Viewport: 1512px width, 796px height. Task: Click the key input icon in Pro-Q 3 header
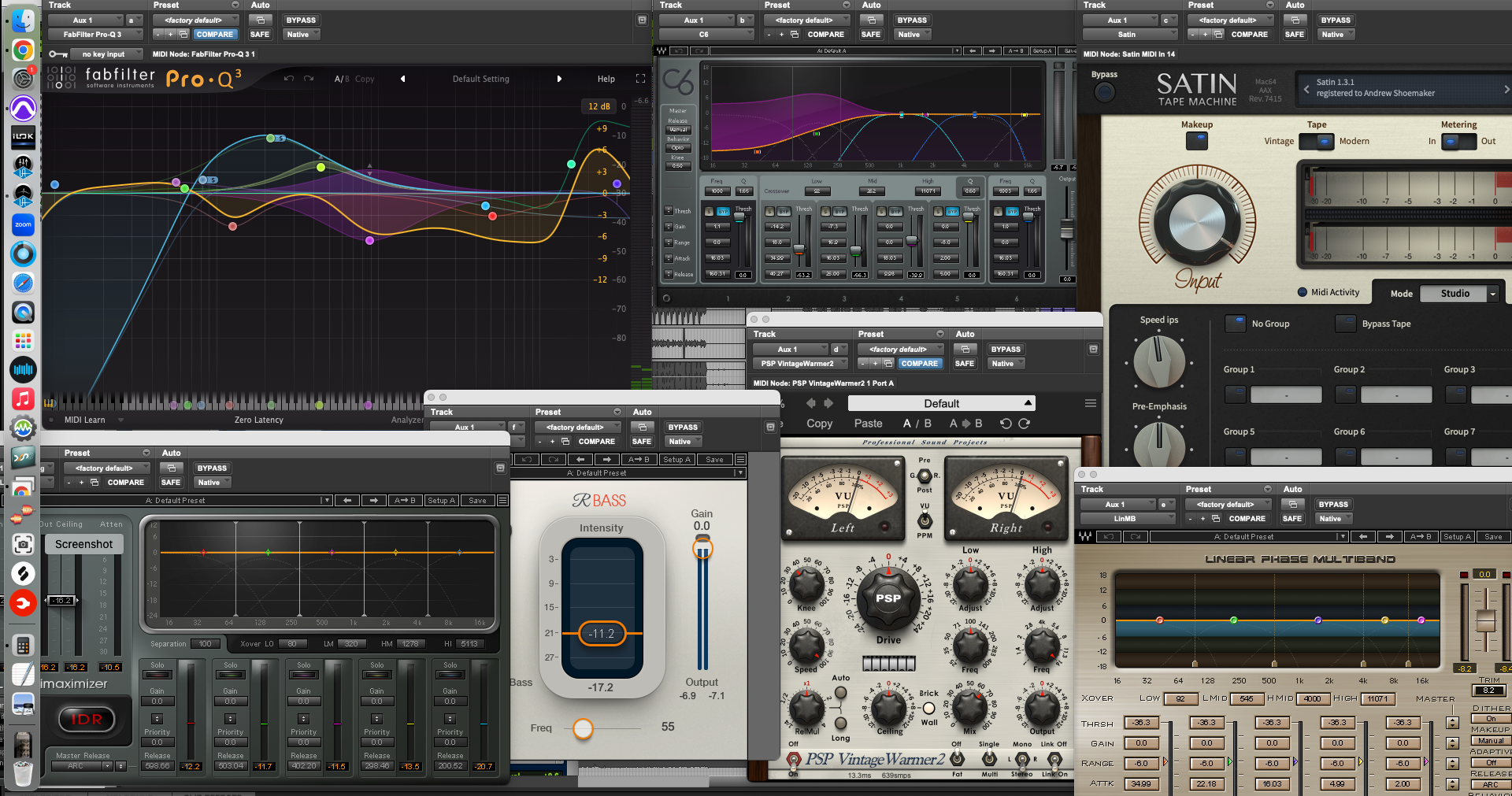tap(57, 54)
